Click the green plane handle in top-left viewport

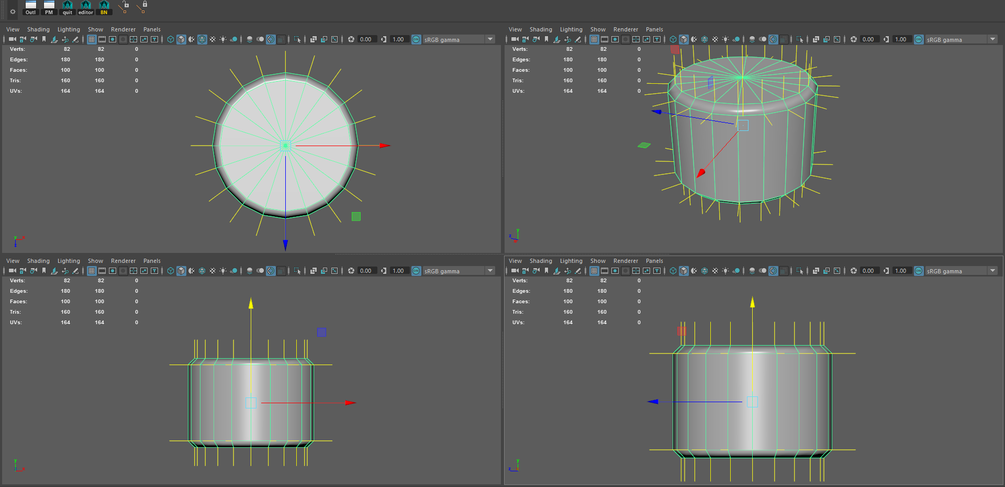(x=356, y=217)
